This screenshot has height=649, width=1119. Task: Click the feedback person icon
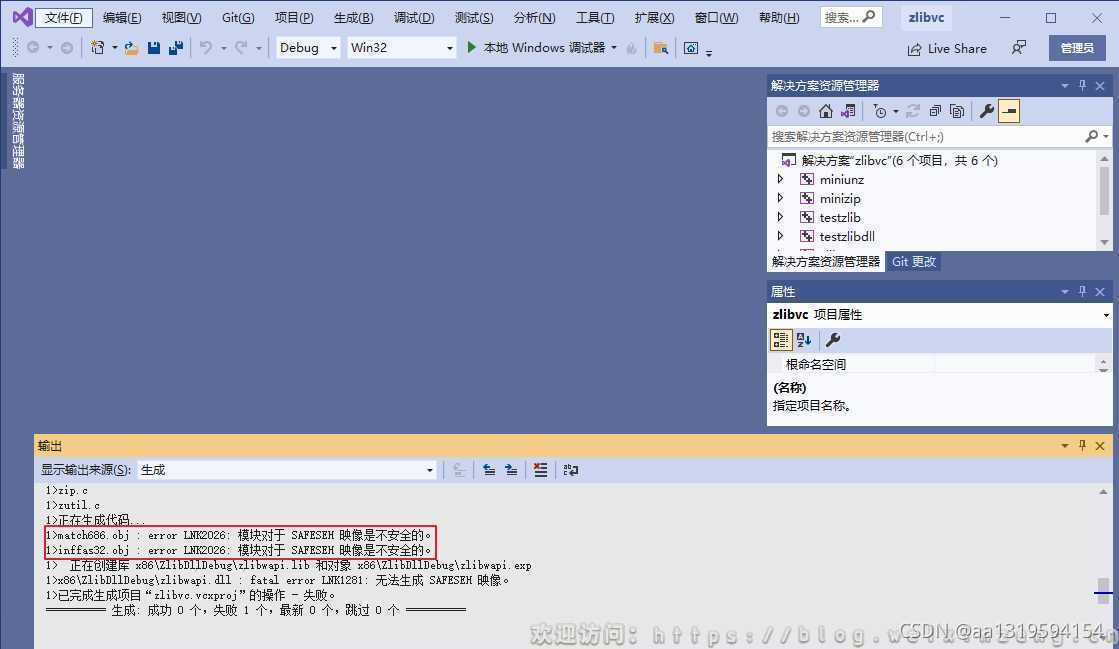click(1019, 48)
